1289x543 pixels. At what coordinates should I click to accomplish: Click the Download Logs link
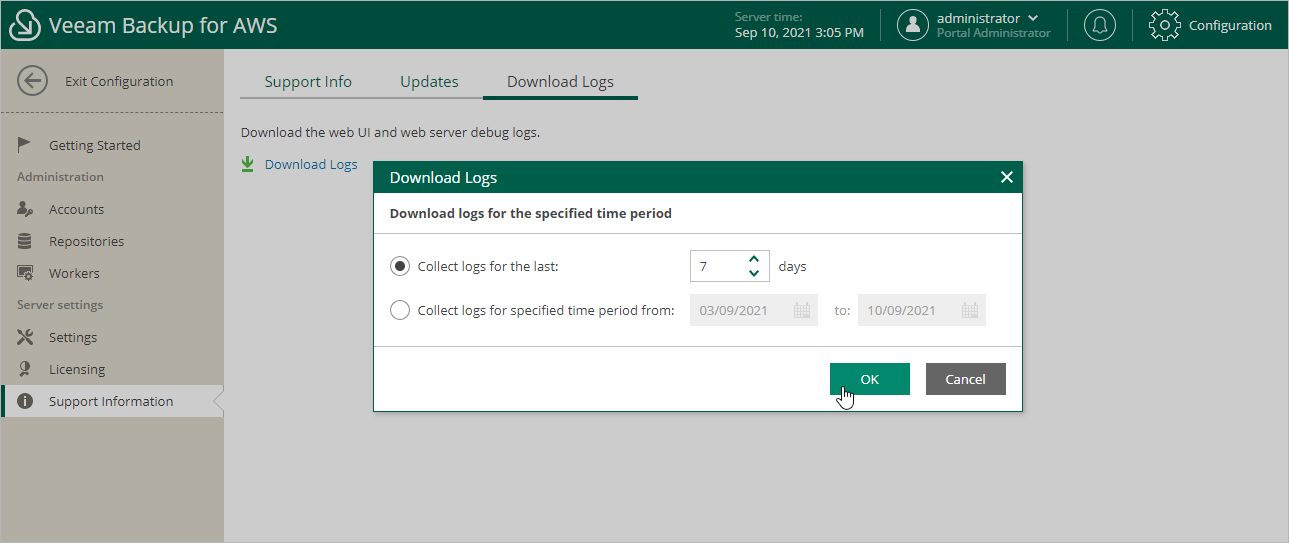311,164
